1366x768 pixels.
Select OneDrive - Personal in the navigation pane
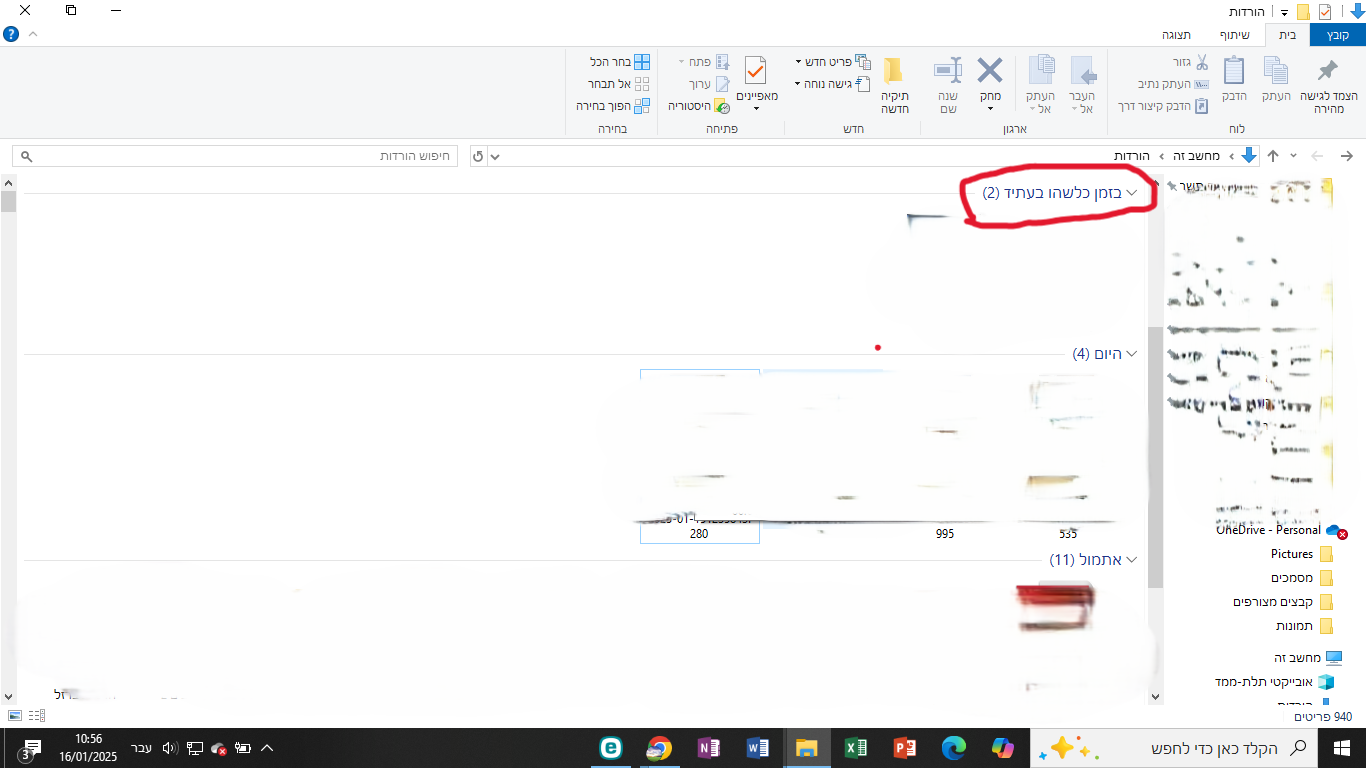click(1281, 530)
